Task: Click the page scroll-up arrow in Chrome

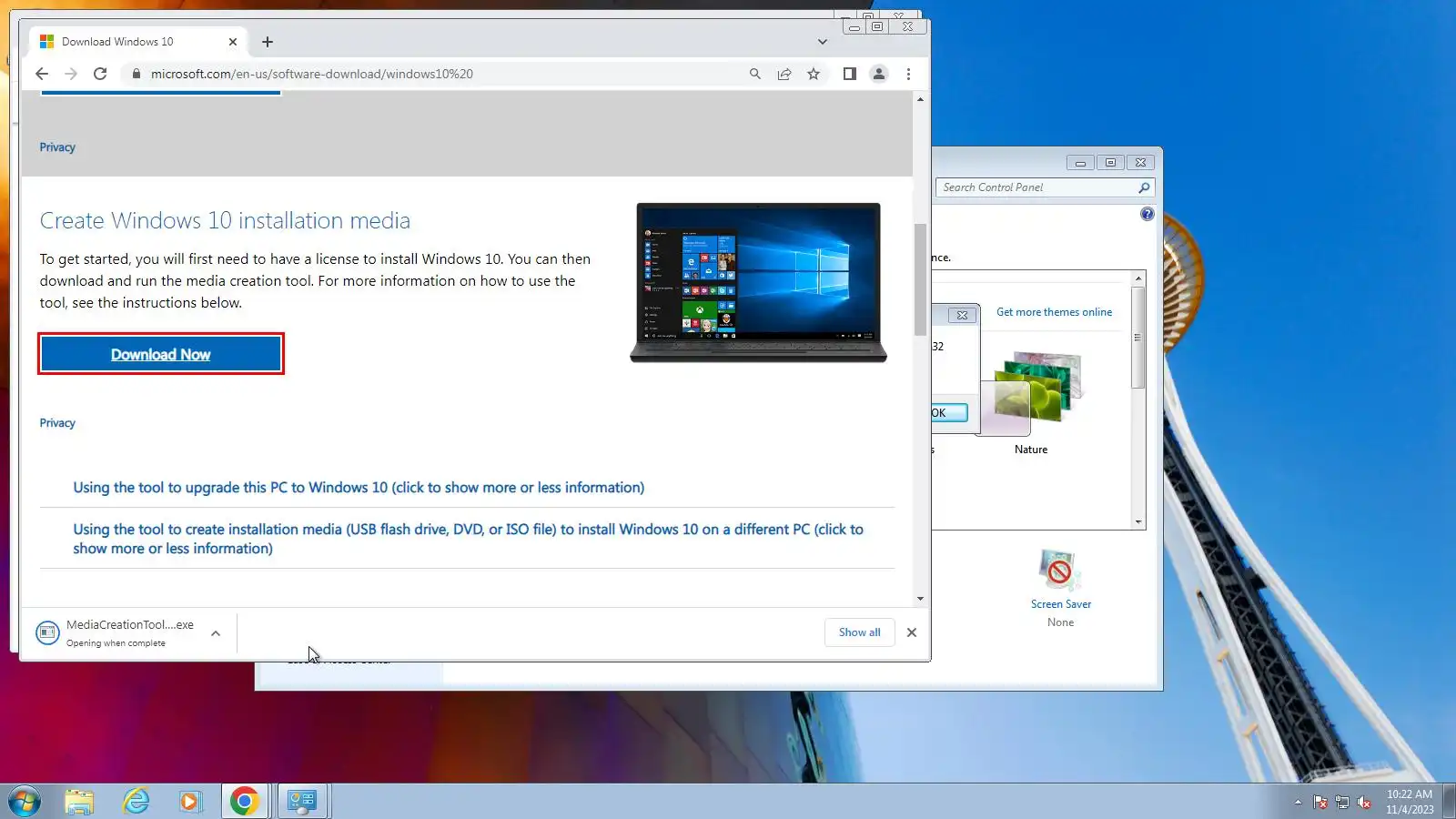Action: click(x=921, y=99)
